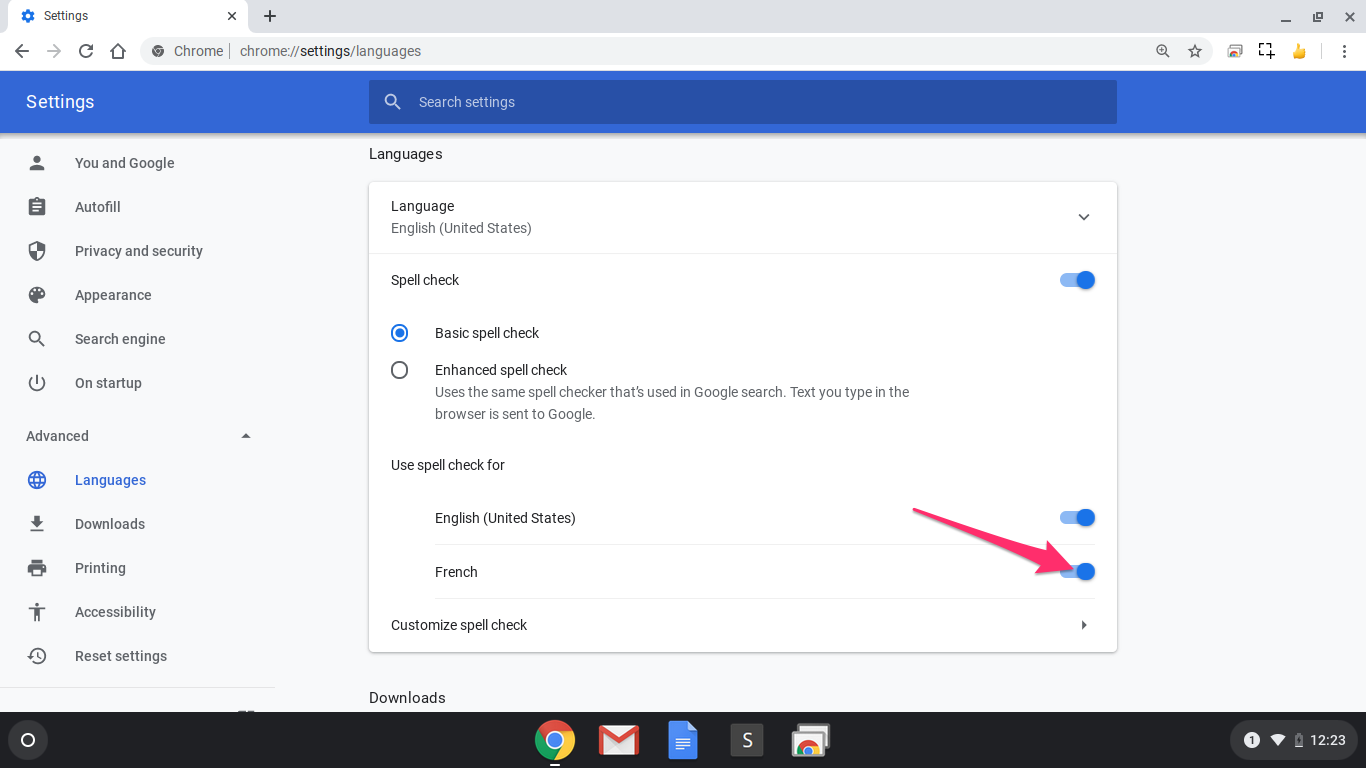Image resolution: width=1366 pixels, height=768 pixels.
Task: Open the system tray clock showing 12:23
Action: click(1327, 740)
